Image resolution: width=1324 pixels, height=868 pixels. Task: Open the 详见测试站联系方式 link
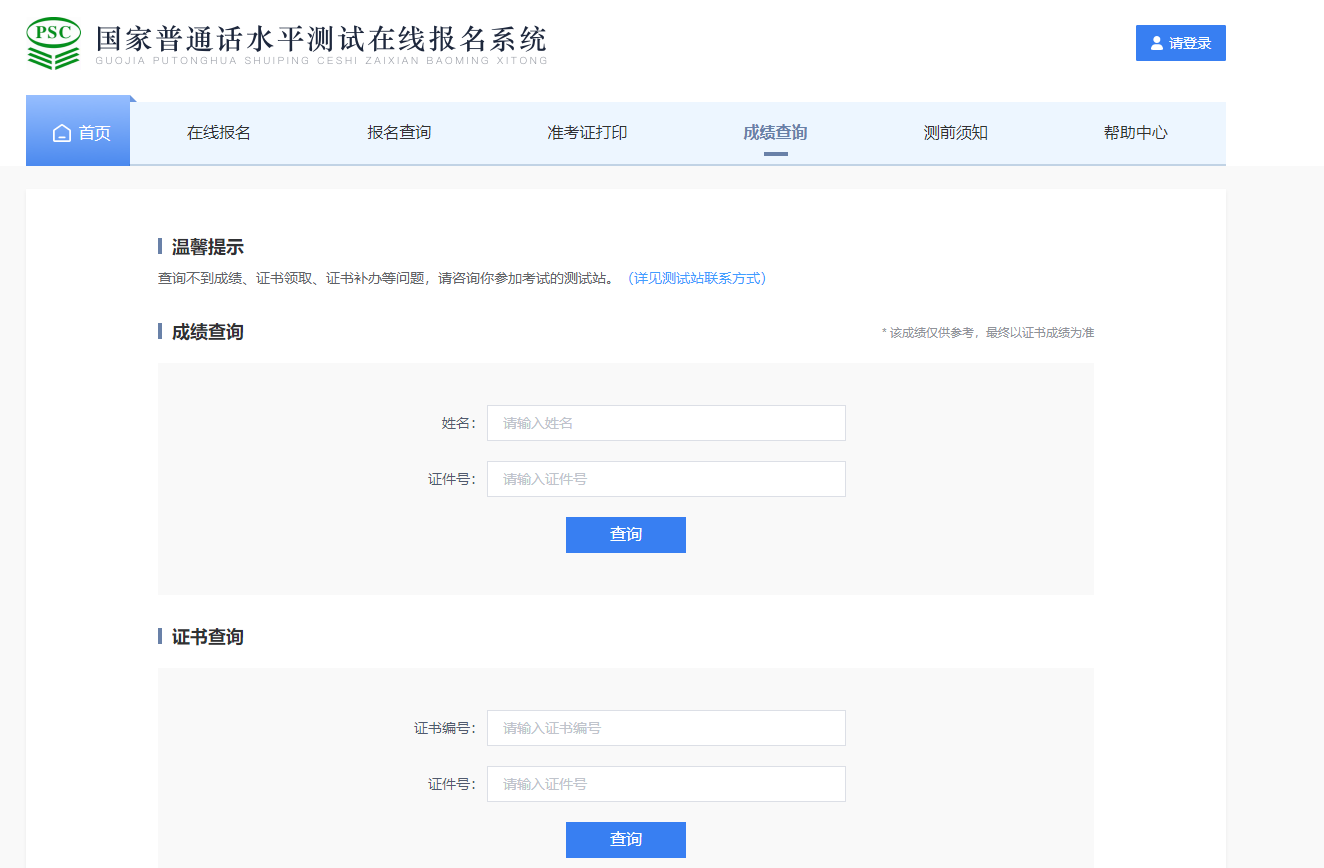pos(696,278)
